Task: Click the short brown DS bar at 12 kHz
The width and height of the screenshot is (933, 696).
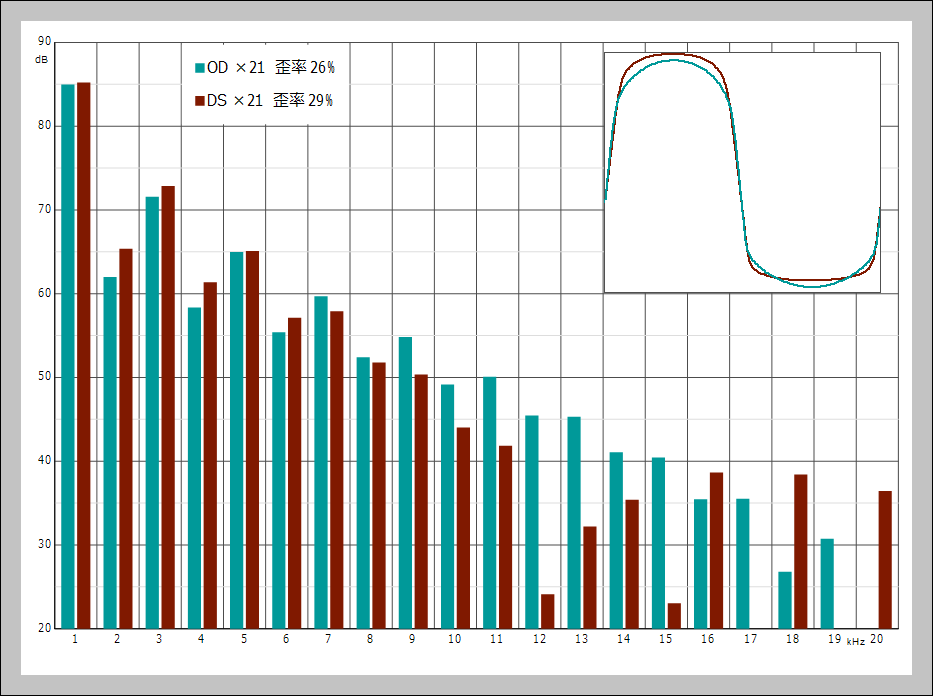Action: tap(547, 611)
